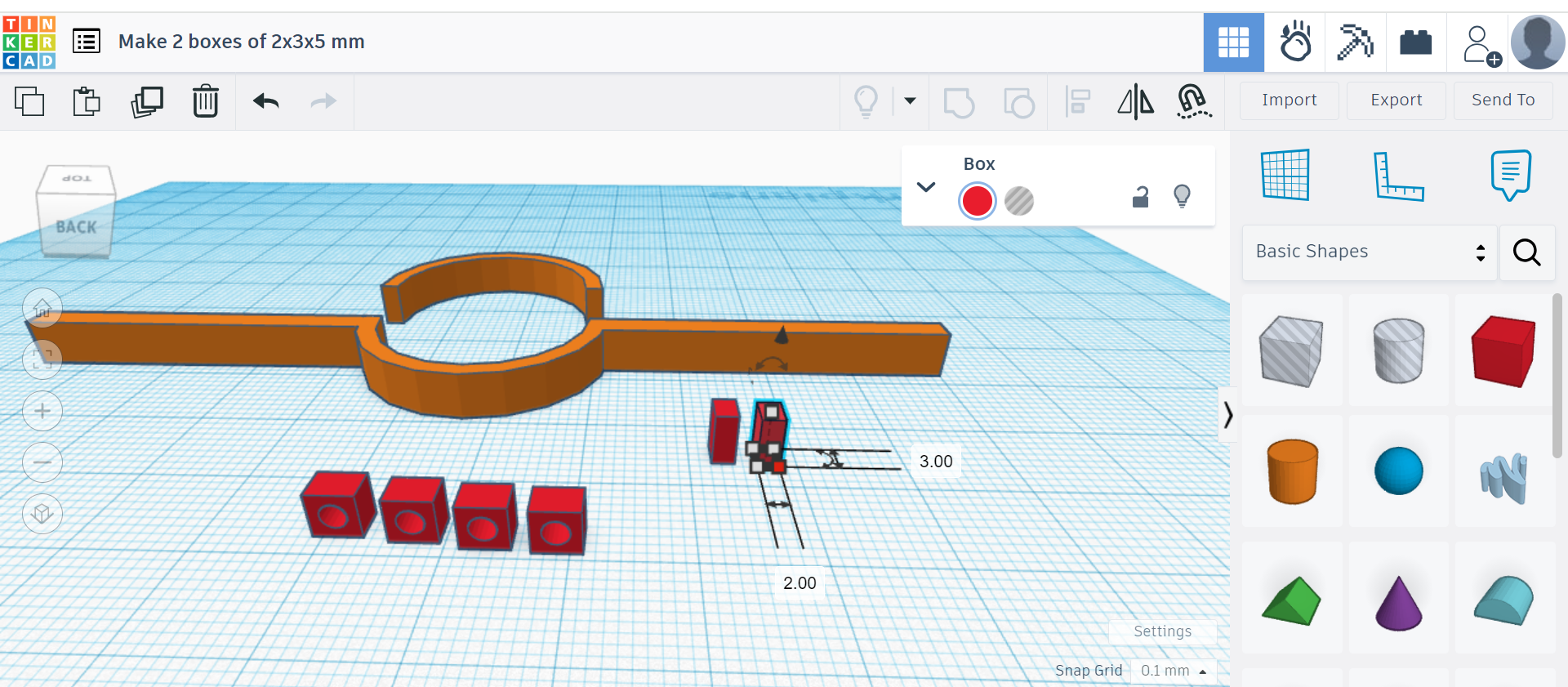Screen dimensions: 1568x687
Task: Copy the selected shape
Action: click(x=29, y=101)
